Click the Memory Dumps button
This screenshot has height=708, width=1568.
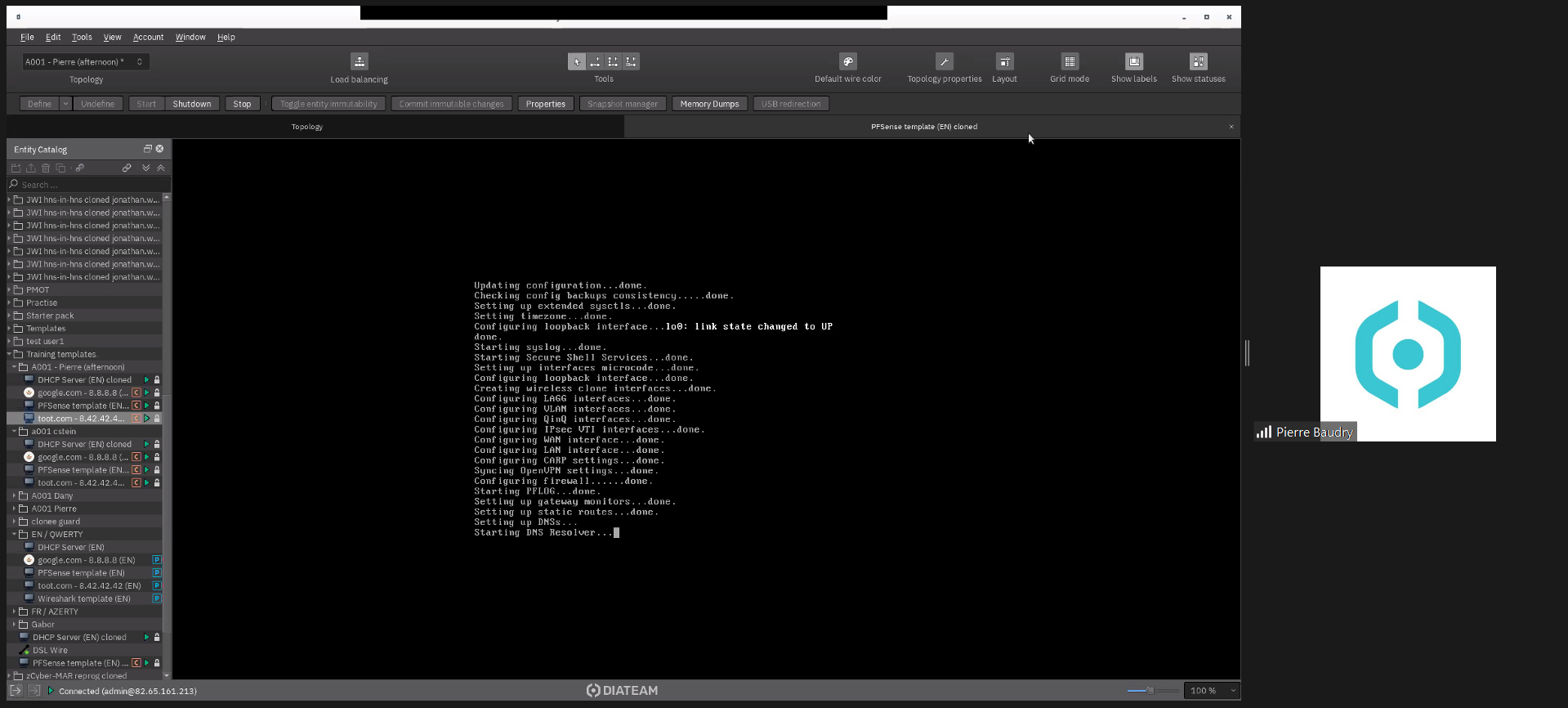click(x=709, y=104)
